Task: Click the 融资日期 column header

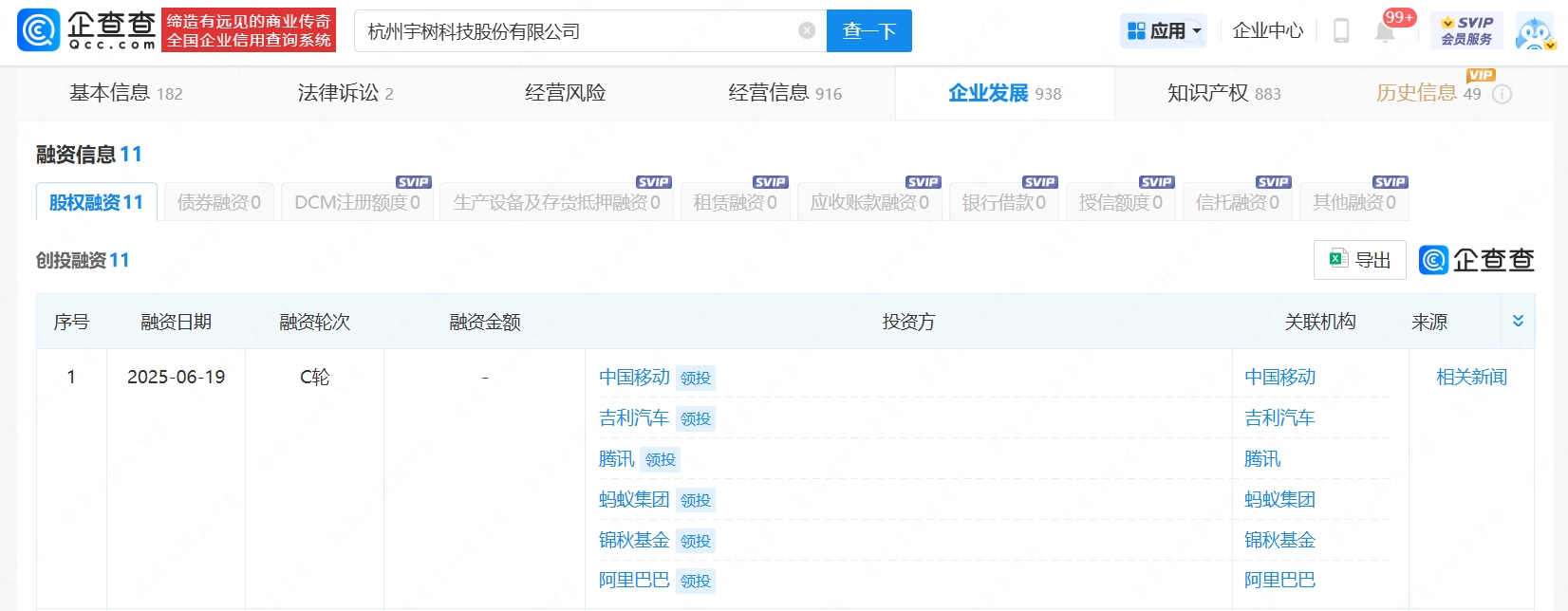Action: click(x=177, y=322)
